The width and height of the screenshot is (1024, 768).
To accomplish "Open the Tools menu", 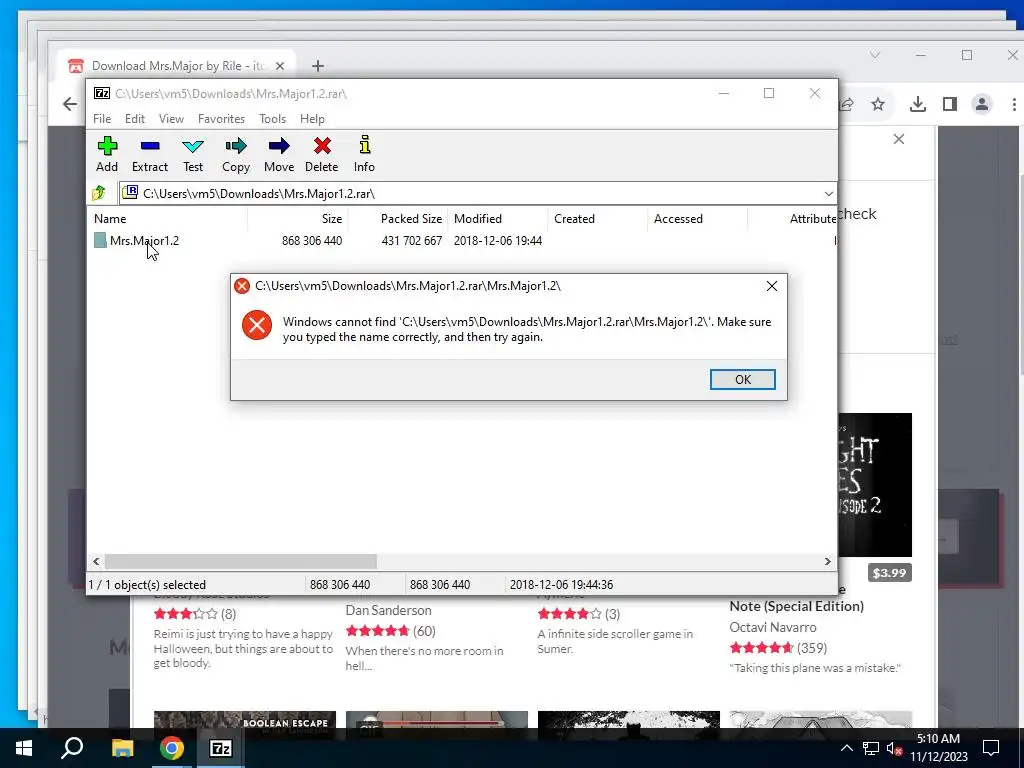I will point(272,119).
